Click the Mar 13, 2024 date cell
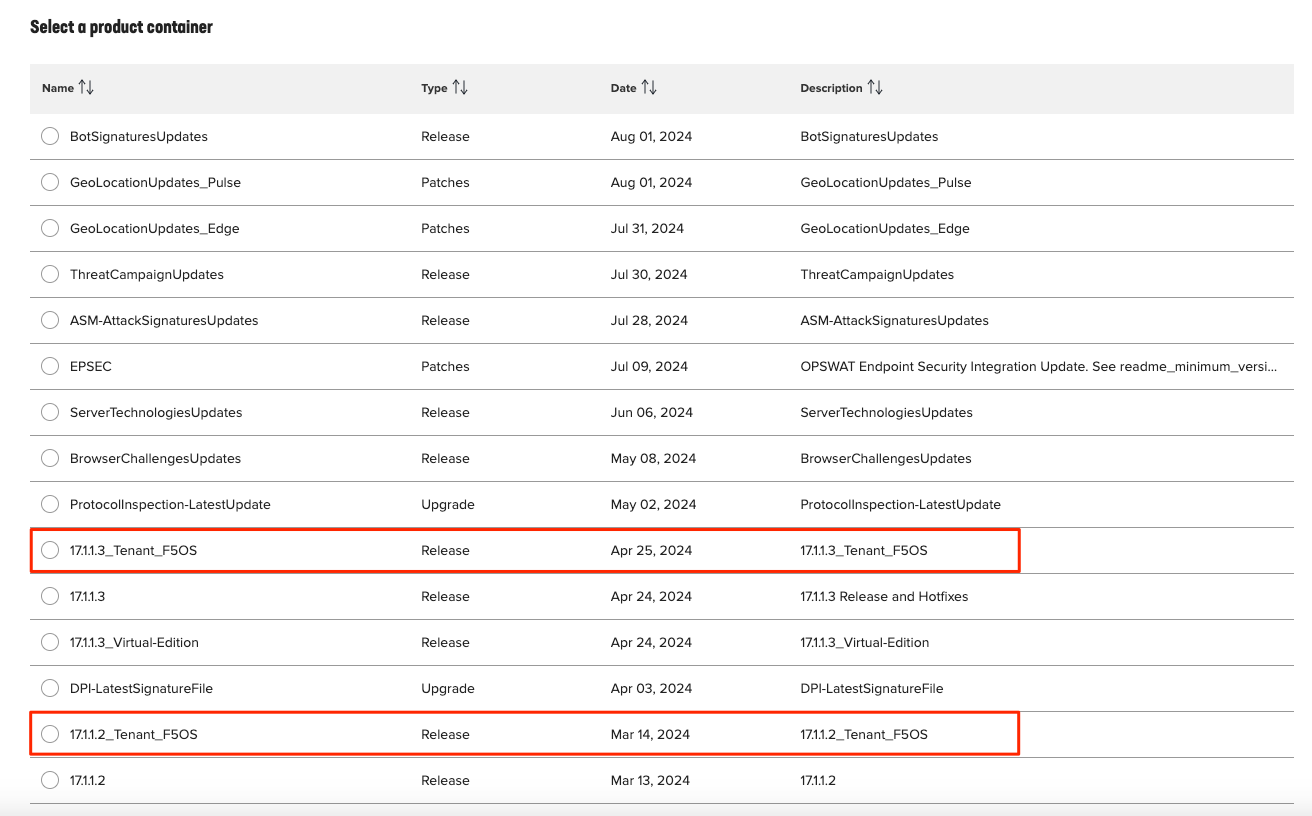This screenshot has width=1312, height=816. (650, 780)
